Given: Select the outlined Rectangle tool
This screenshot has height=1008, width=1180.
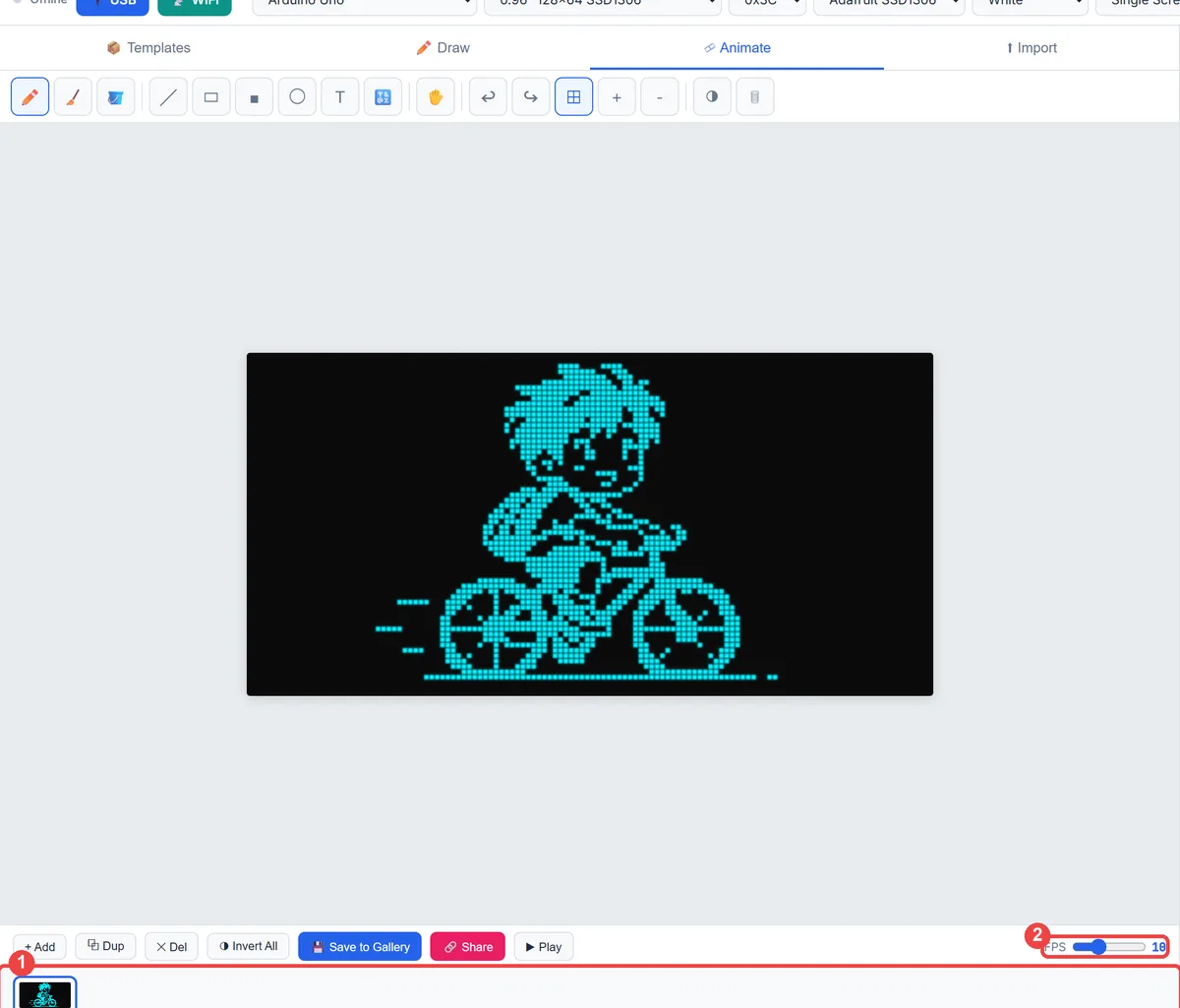Looking at the screenshot, I should [211, 97].
